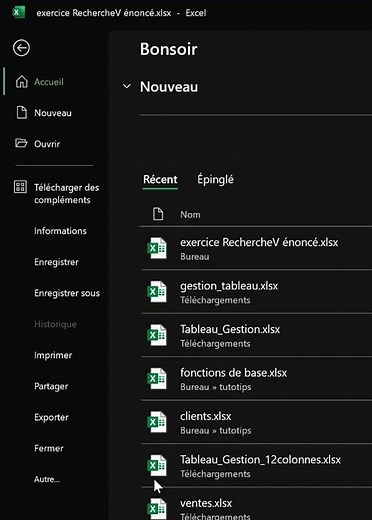Select Ouvrir in the sidebar
The width and height of the screenshot is (372, 520).
[x=47, y=144]
